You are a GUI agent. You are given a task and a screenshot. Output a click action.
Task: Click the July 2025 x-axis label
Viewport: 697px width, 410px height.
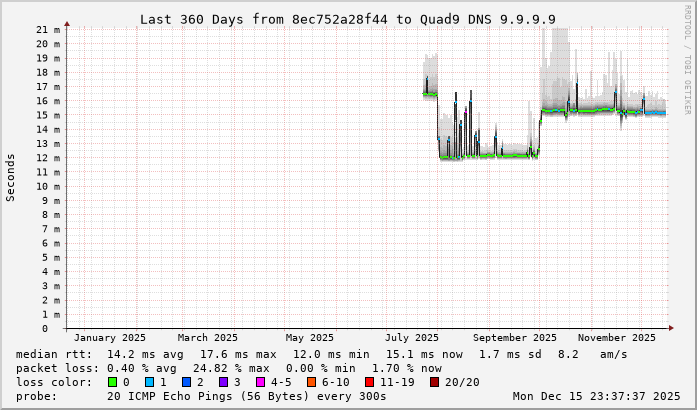coord(411,338)
